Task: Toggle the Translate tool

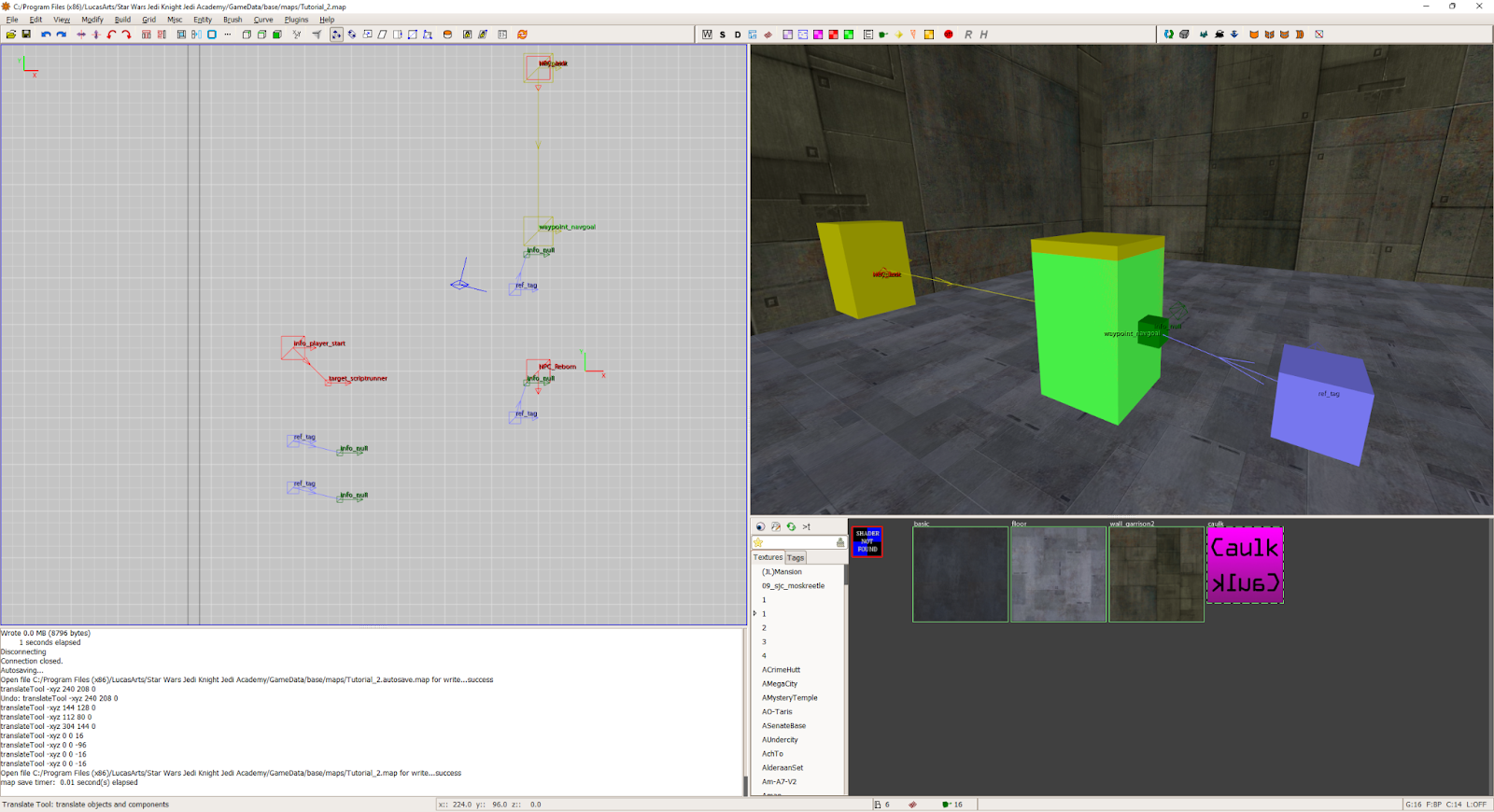Action: coord(336,35)
